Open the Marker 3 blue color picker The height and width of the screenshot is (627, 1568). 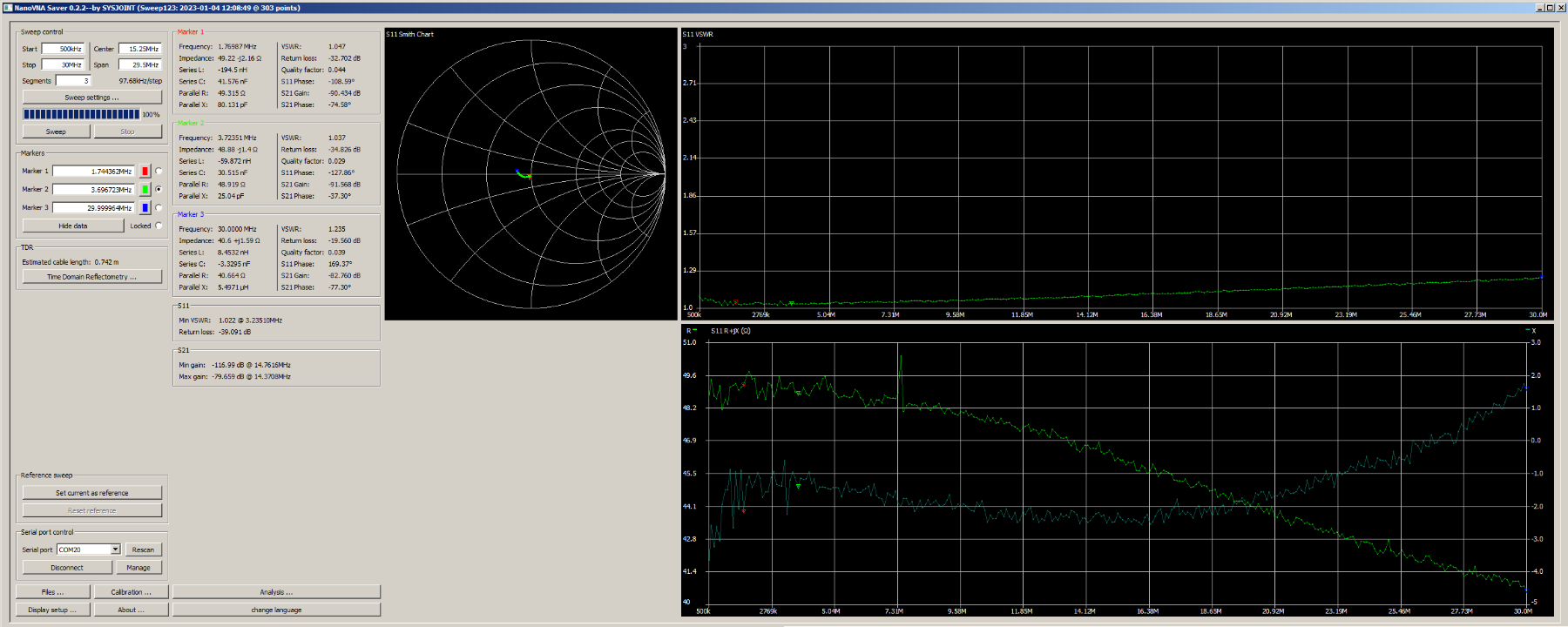pos(145,208)
